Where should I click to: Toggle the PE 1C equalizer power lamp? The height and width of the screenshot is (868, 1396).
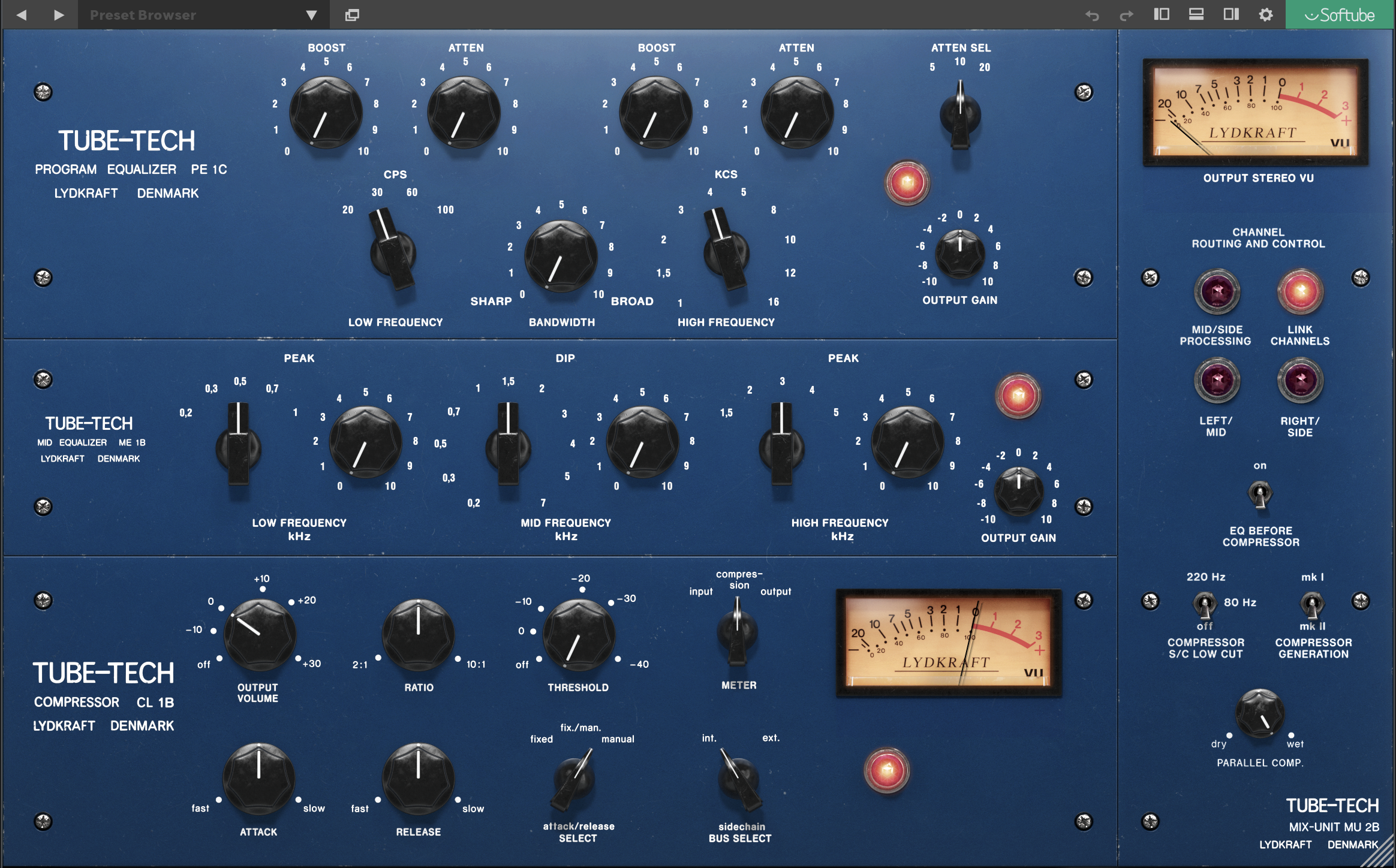click(907, 182)
